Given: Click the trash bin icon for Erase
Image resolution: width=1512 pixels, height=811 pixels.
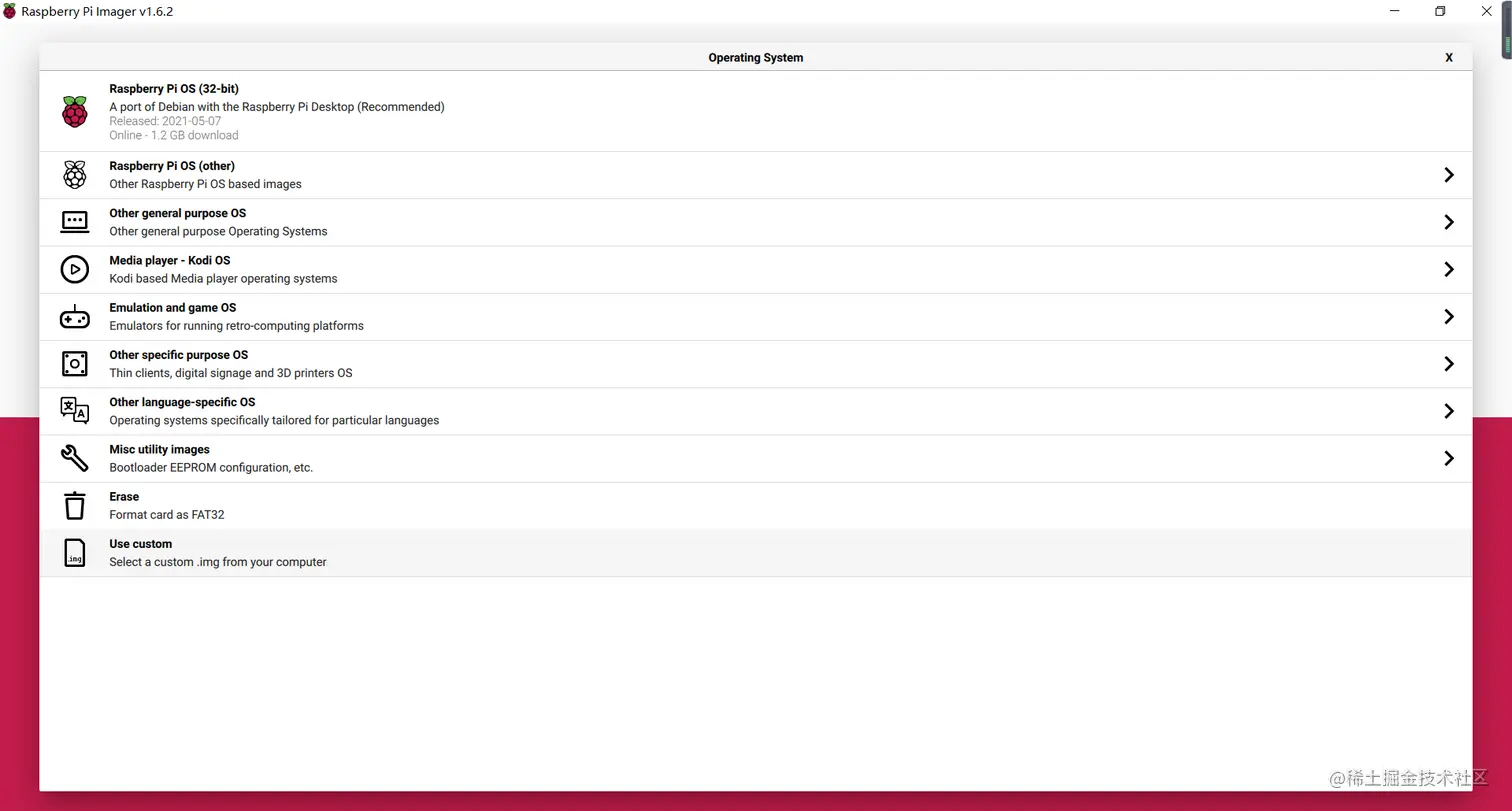Looking at the screenshot, I should point(74,505).
